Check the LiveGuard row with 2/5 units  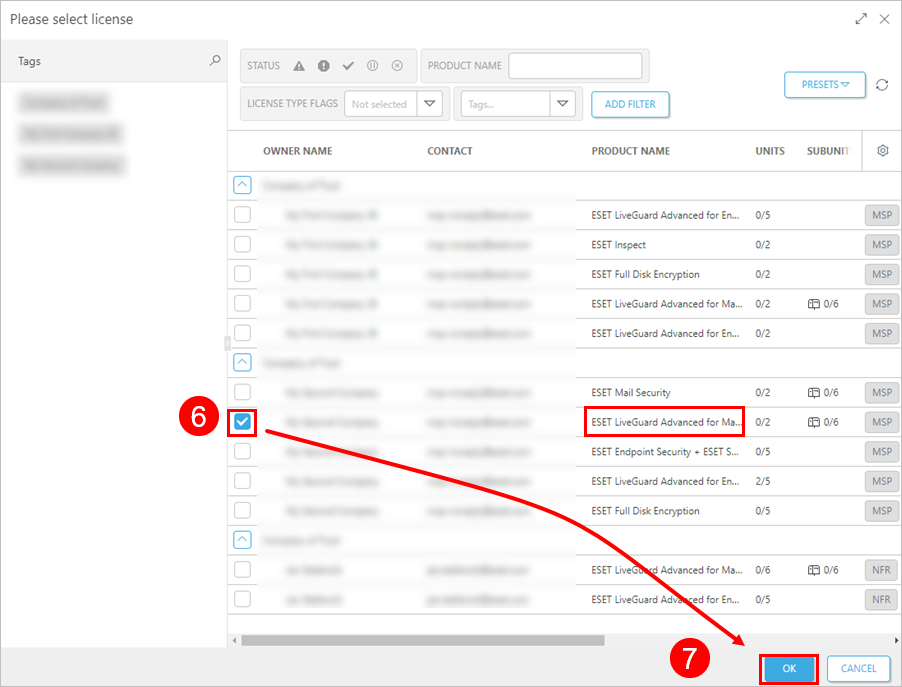point(242,481)
